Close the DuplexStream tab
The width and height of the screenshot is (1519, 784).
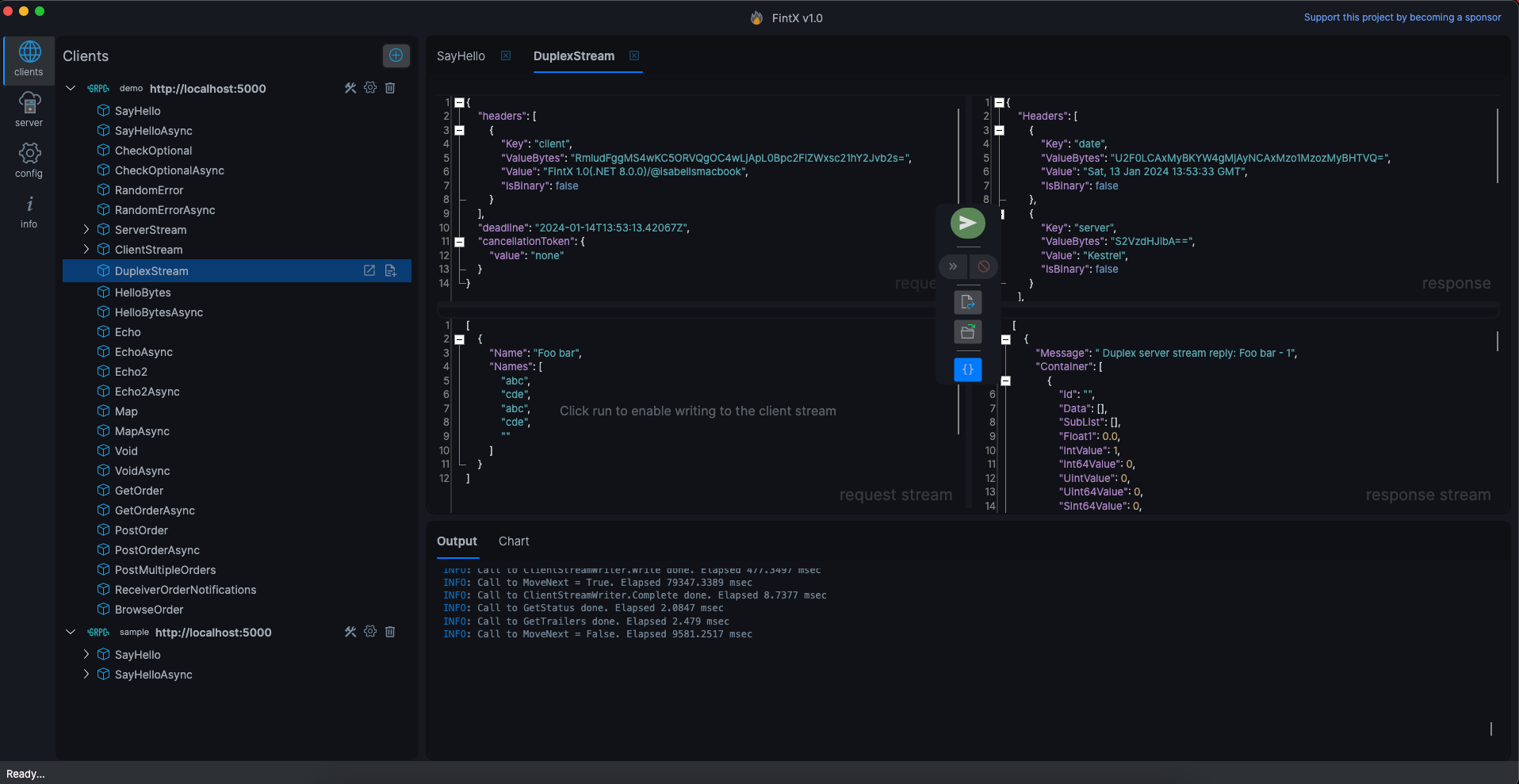[x=634, y=55]
